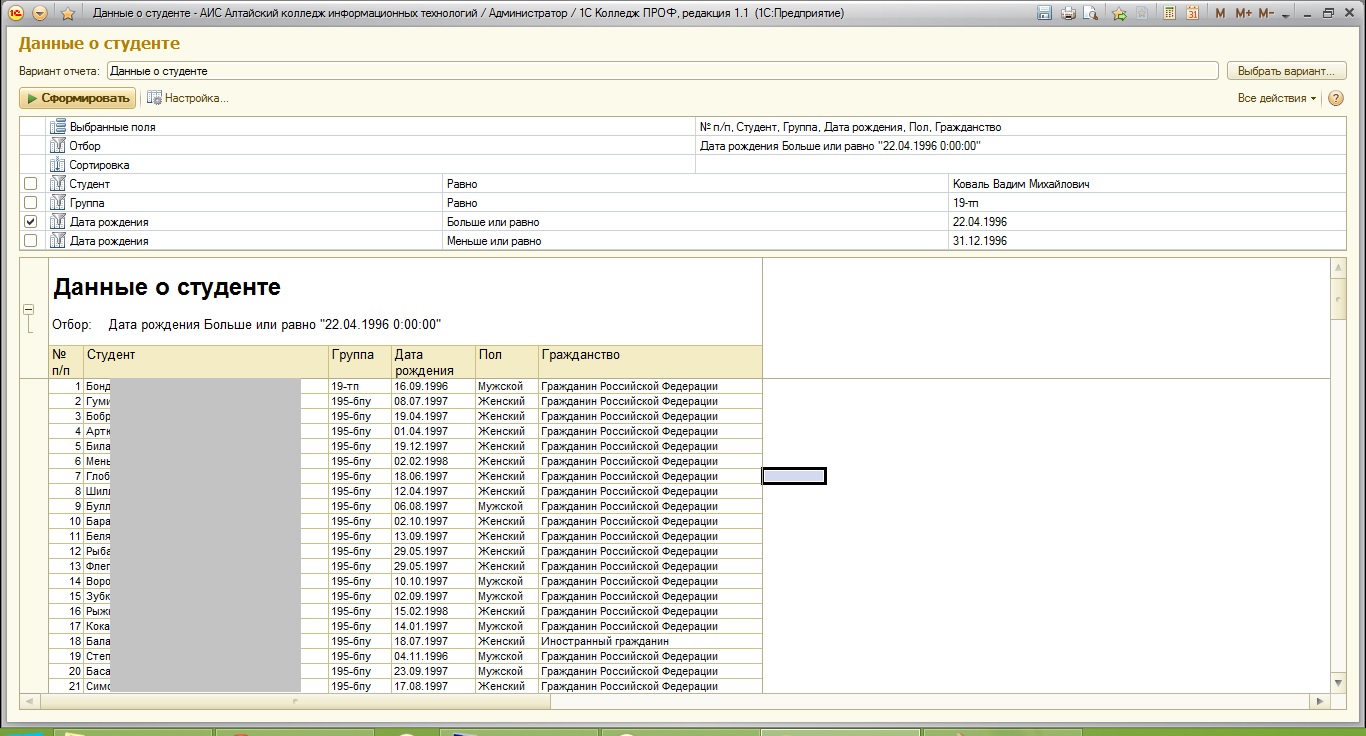This screenshot has width=1366, height=736.
Task: Click the value Коваль Вадим Михайлович
Action: (1021, 184)
